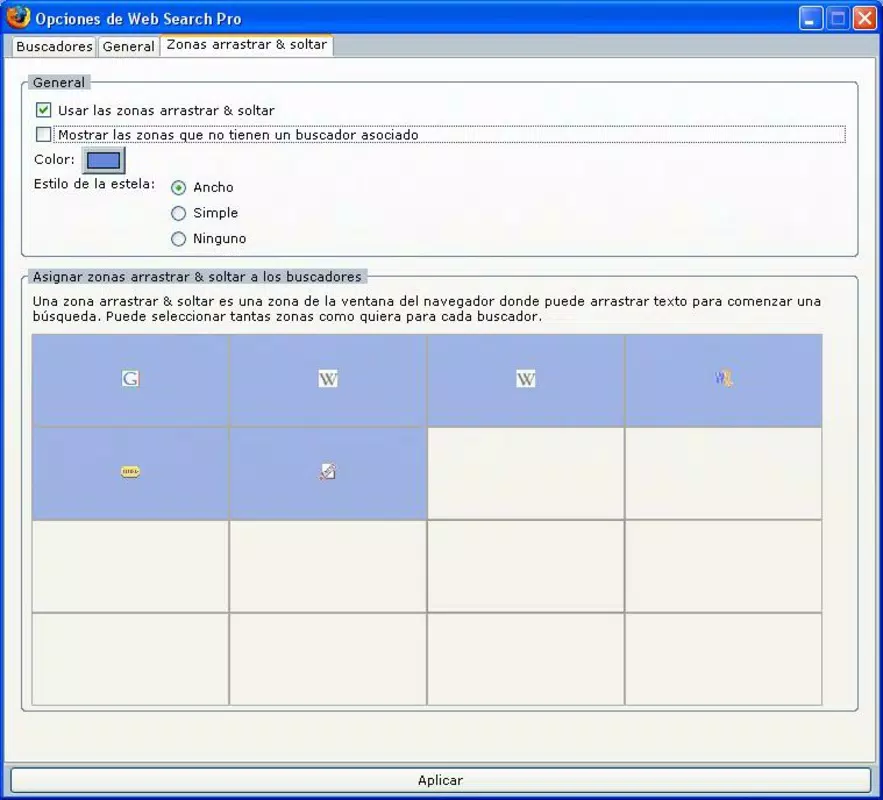Viewport: 883px width, 800px height.
Task: Click the 'Estilo de la estela:' label
Action: point(94,184)
